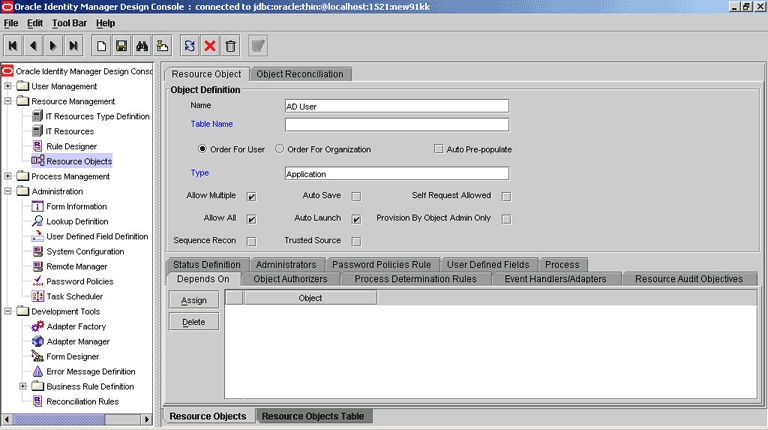Open Process Determination Rules tab

click(415, 279)
